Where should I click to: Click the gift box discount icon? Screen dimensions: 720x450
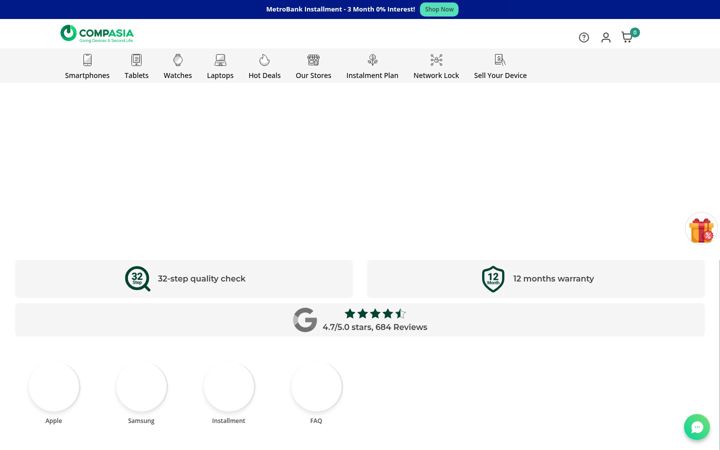coord(701,229)
